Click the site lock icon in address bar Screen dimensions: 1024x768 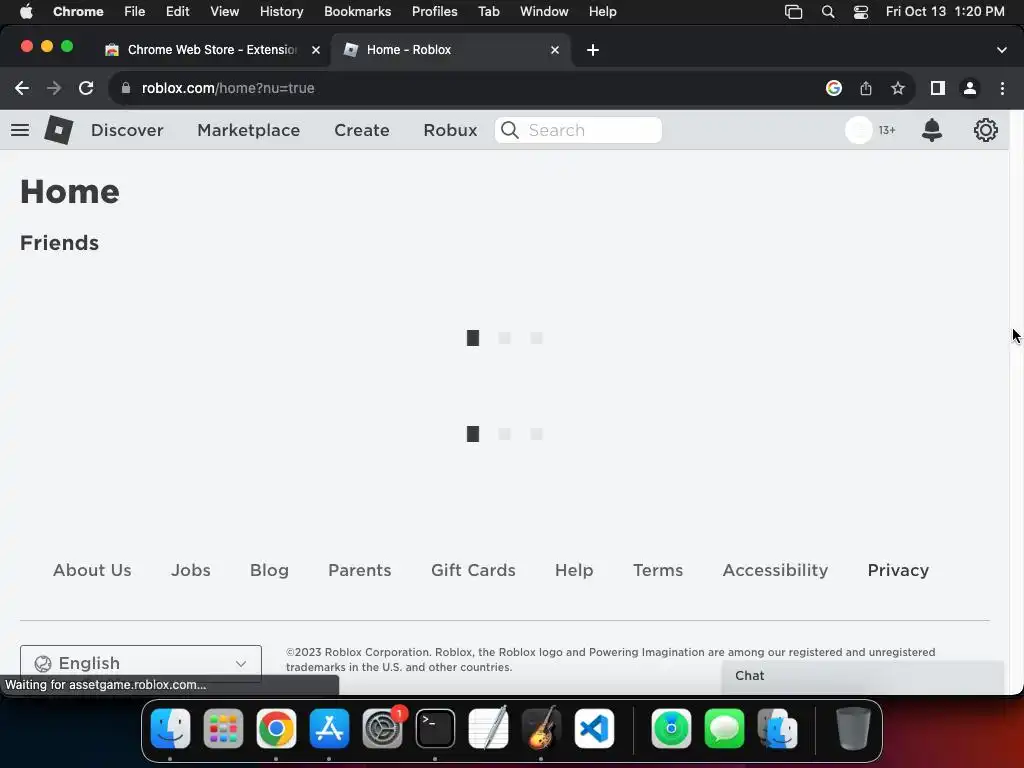coord(126,88)
